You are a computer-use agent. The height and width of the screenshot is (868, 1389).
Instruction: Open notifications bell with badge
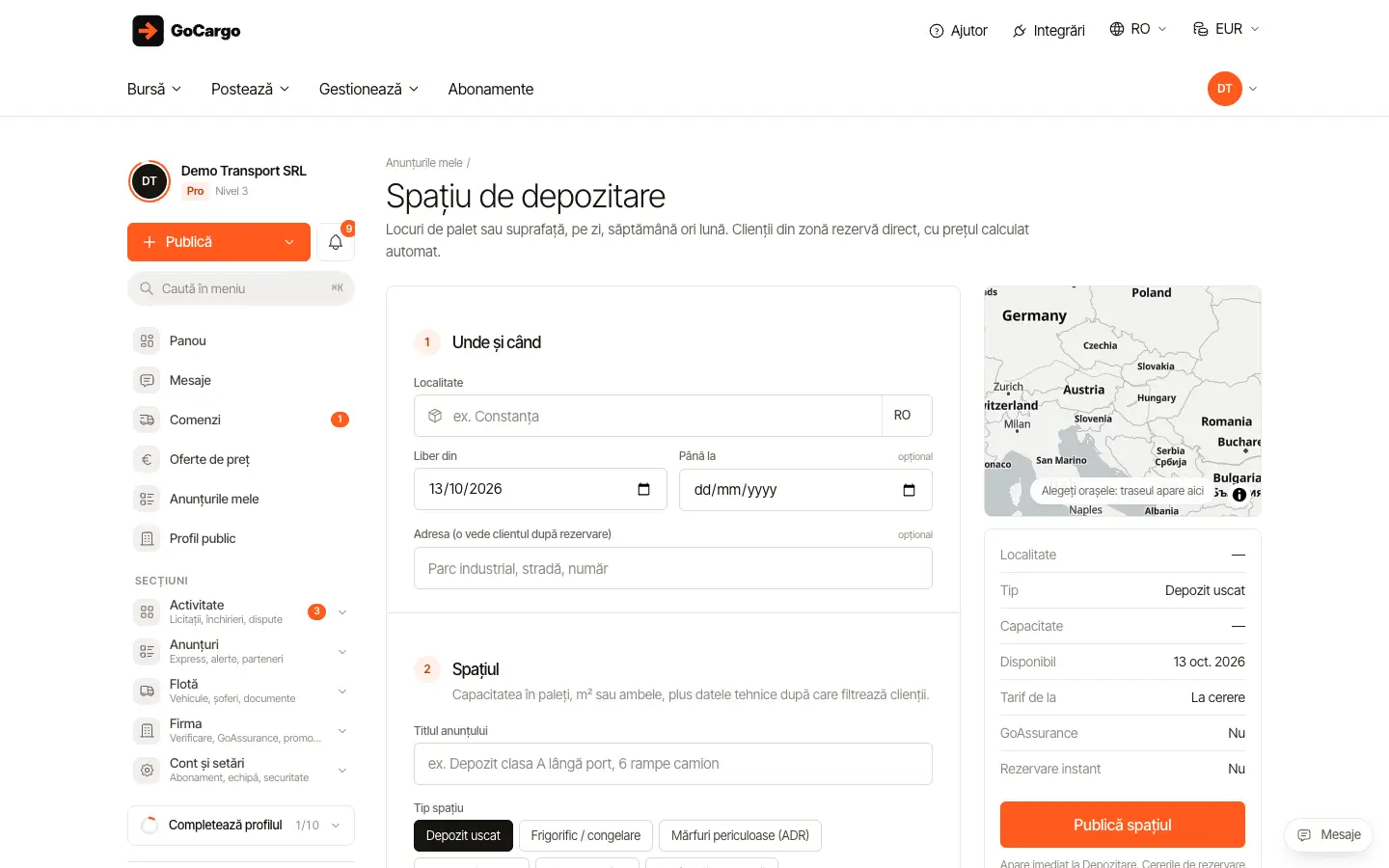(x=336, y=242)
